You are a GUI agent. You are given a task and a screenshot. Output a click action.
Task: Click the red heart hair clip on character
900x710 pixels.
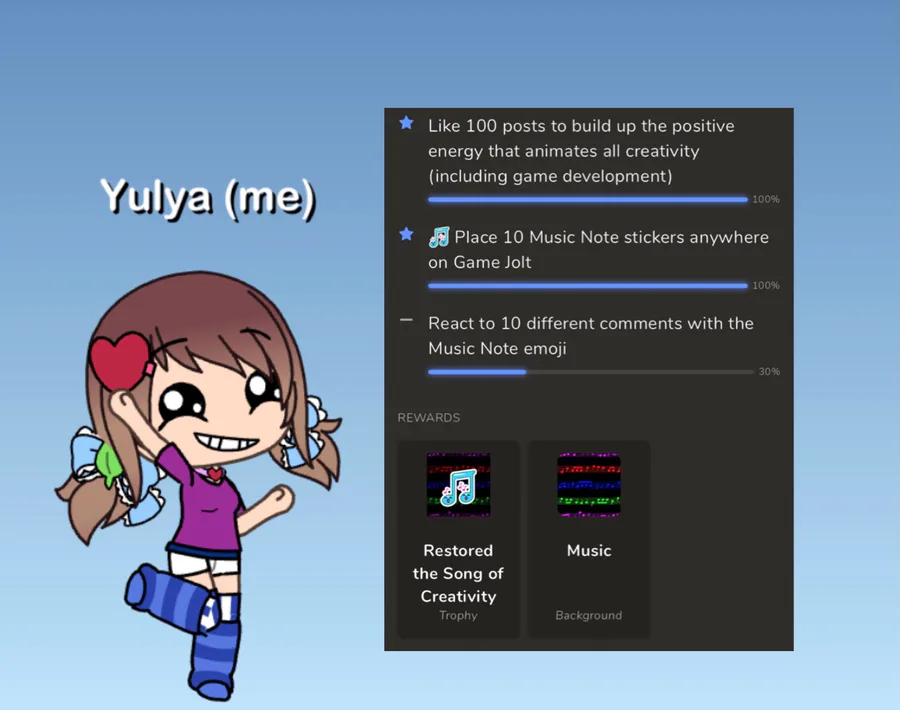coord(121,362)
